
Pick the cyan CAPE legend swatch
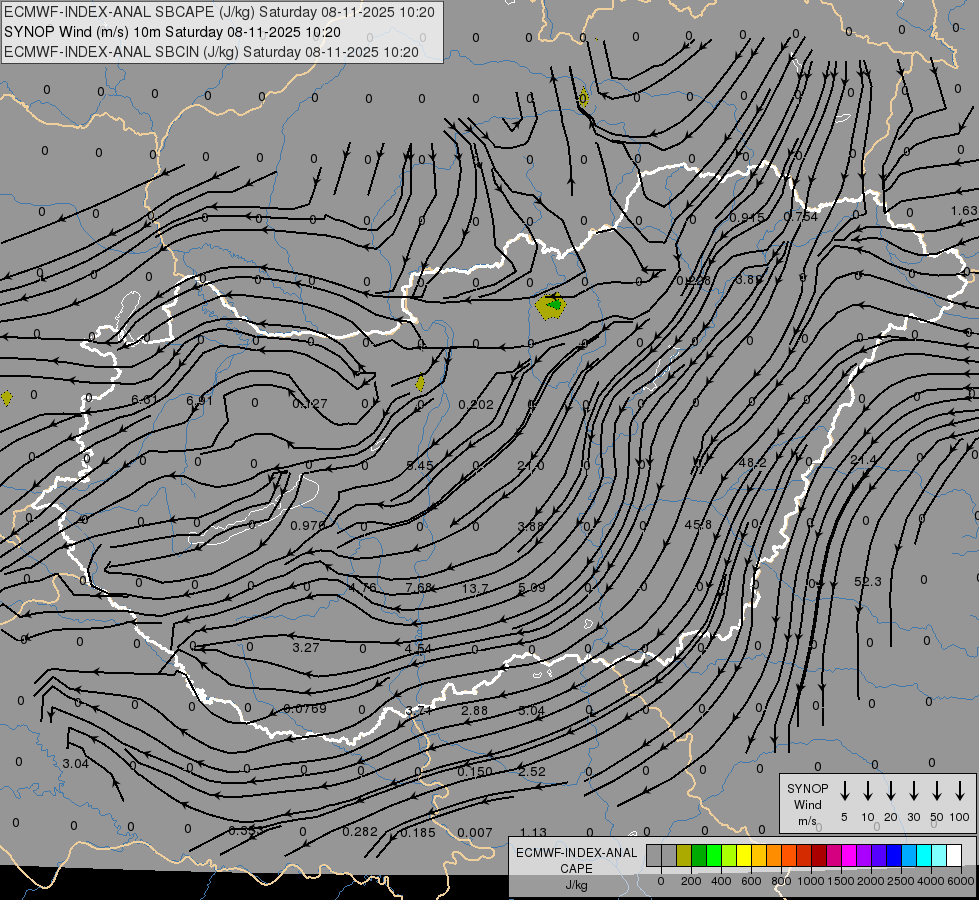click(x=923, y=856)
